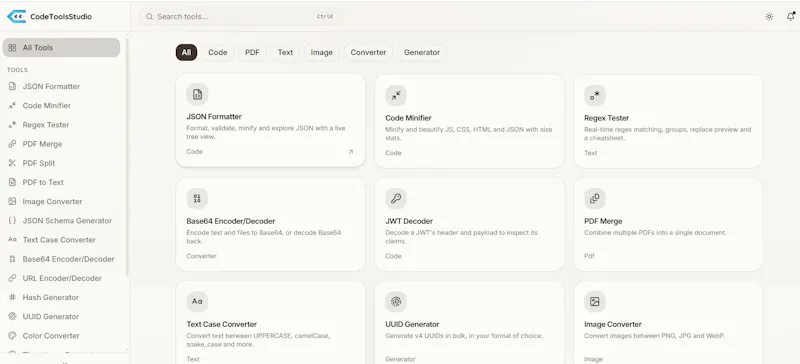Image resolution: width=800 pixels, height=364 pixels.
Task: Click the PDF Merge card icon
Action: [595, 199]
